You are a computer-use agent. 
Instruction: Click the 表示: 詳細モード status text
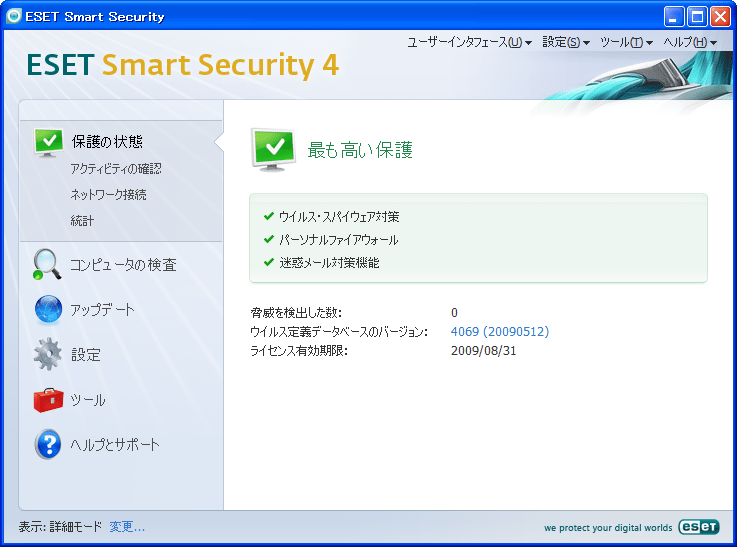(60, 527)
